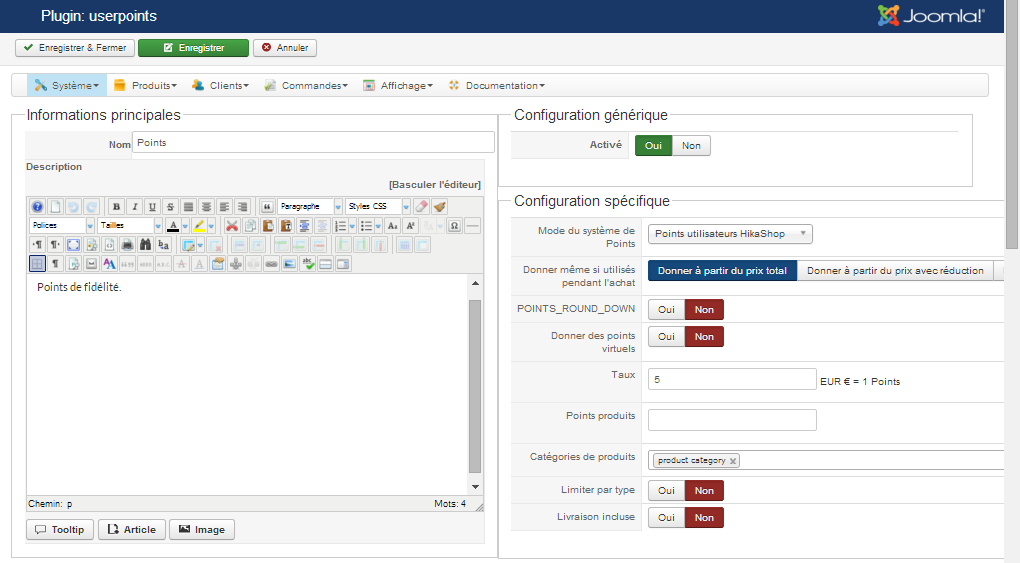Screen dimensions: 1020x563
Task: Apply bold formatting in editor
Action: pos(116,207)
